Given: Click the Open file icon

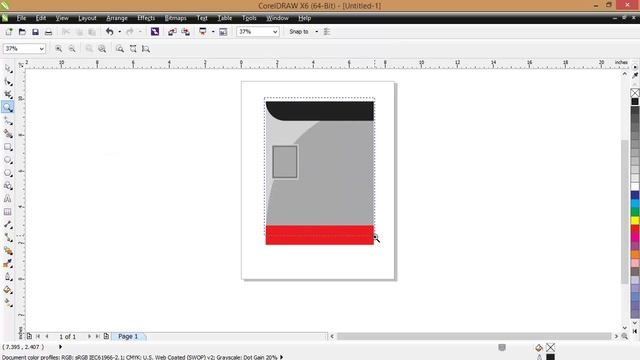Looking at the screenshot, I should (x=22, y=32).
